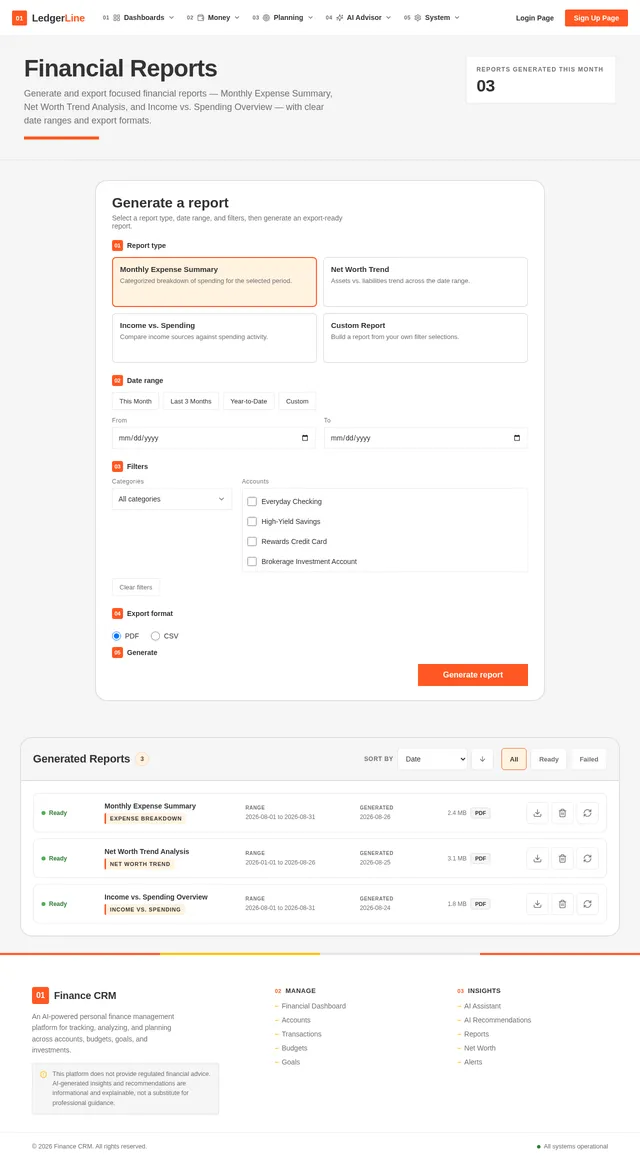Delete the Monthly Expense Summary report
Viewport: 640px width, 1160px height.
point(562,813)
